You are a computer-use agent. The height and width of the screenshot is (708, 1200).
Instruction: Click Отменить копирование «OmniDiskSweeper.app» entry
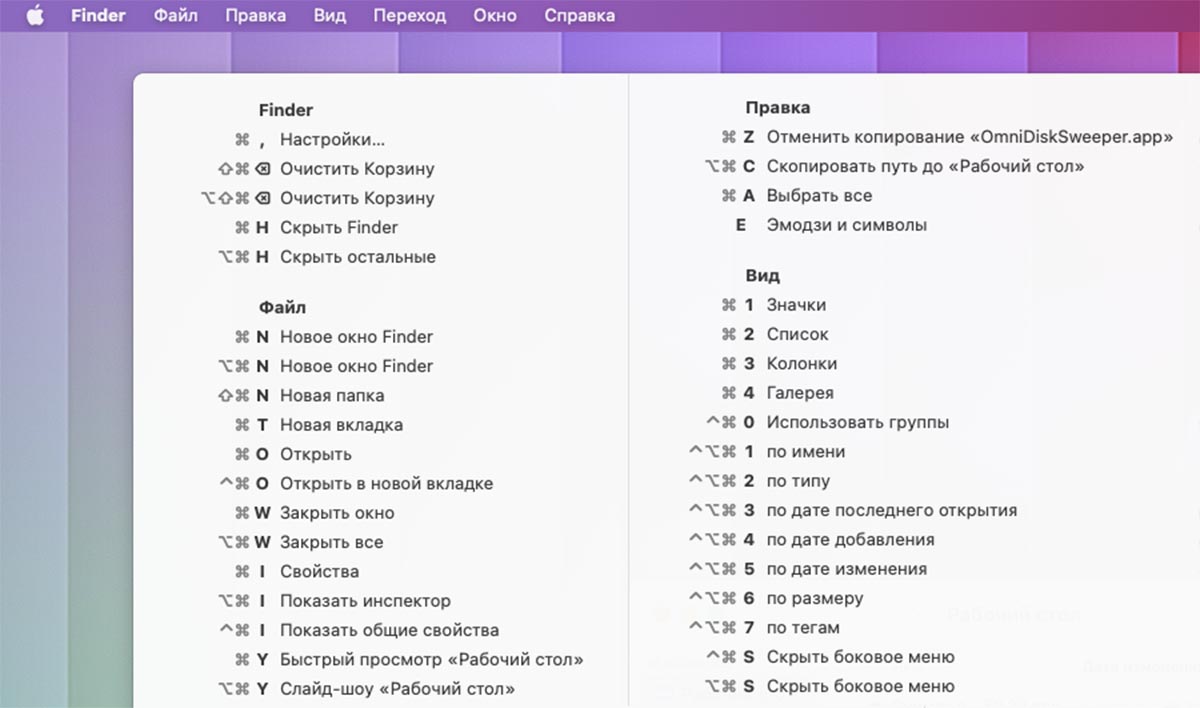pyautogui.click(x=969, y=137)
